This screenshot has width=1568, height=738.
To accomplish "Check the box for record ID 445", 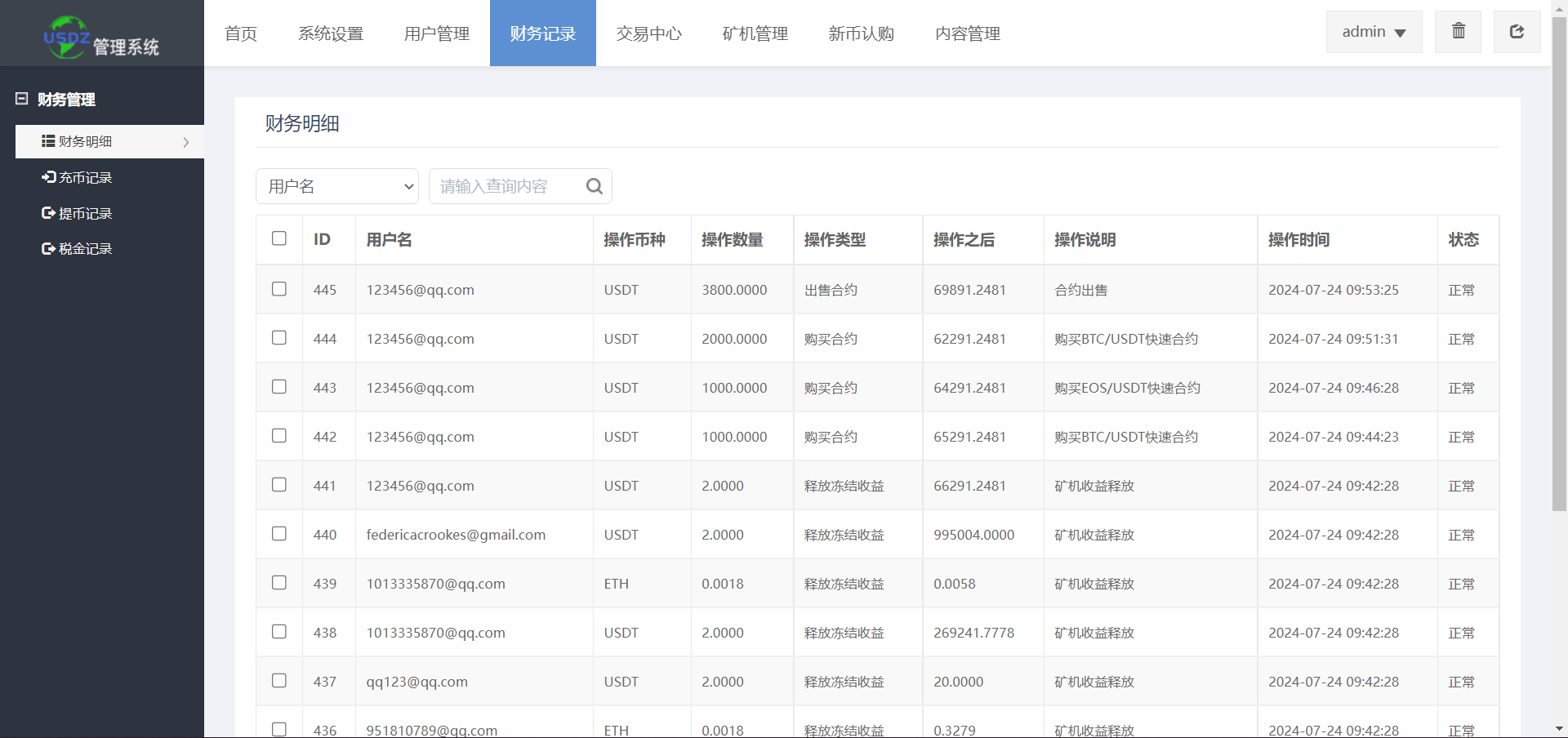I will tap(279, 289).
